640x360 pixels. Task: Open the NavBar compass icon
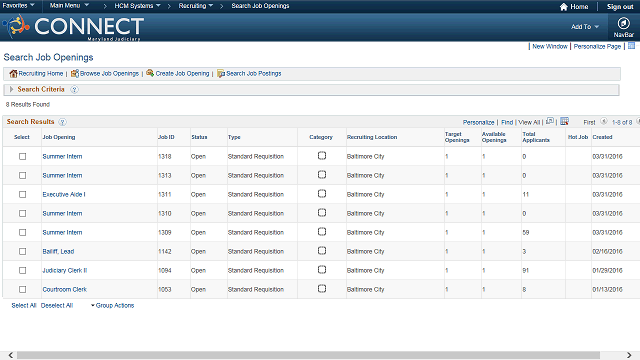point(623,23)
